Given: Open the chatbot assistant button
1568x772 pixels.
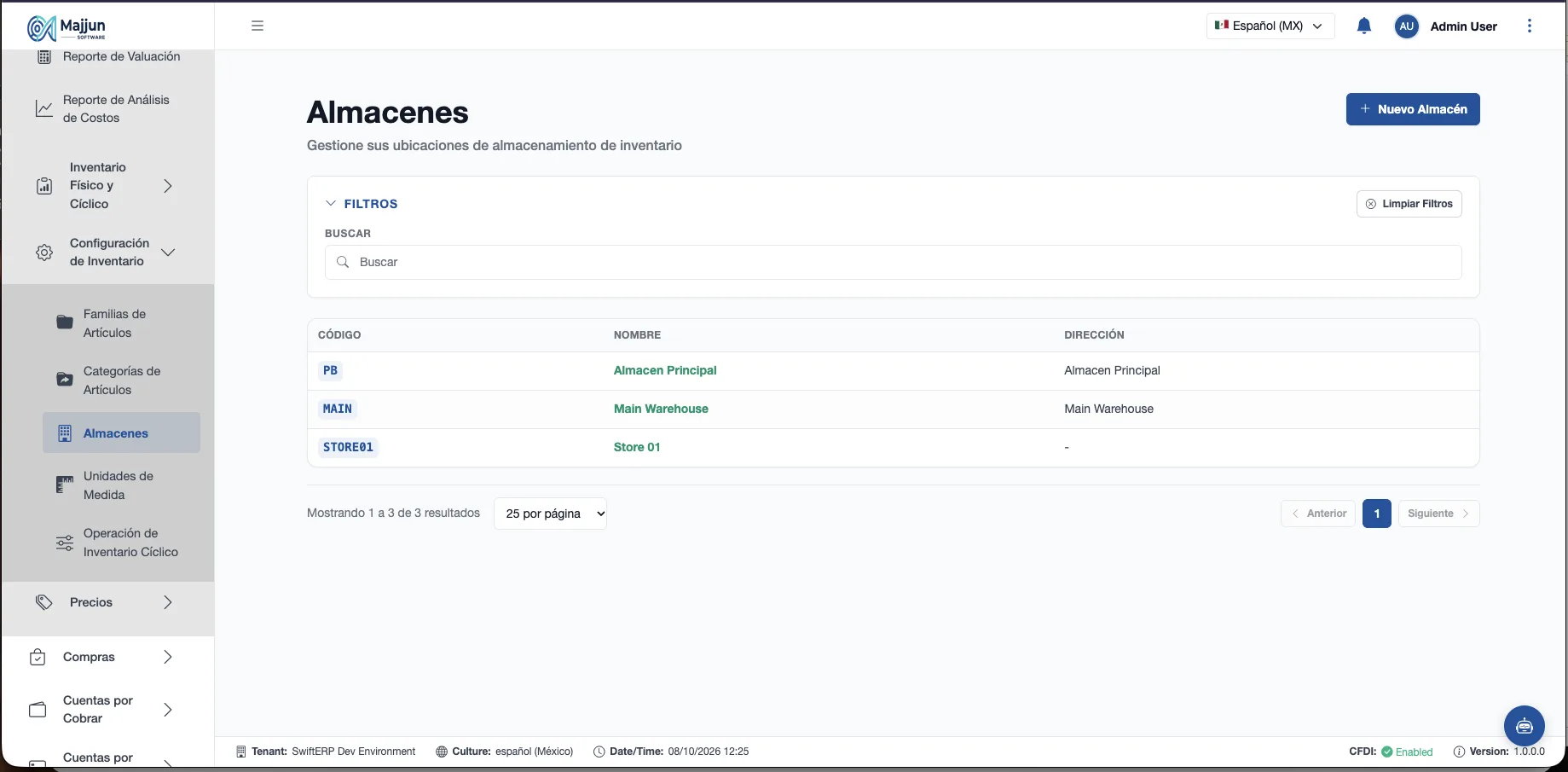Looking at the screenshot, I should 1525,726.
